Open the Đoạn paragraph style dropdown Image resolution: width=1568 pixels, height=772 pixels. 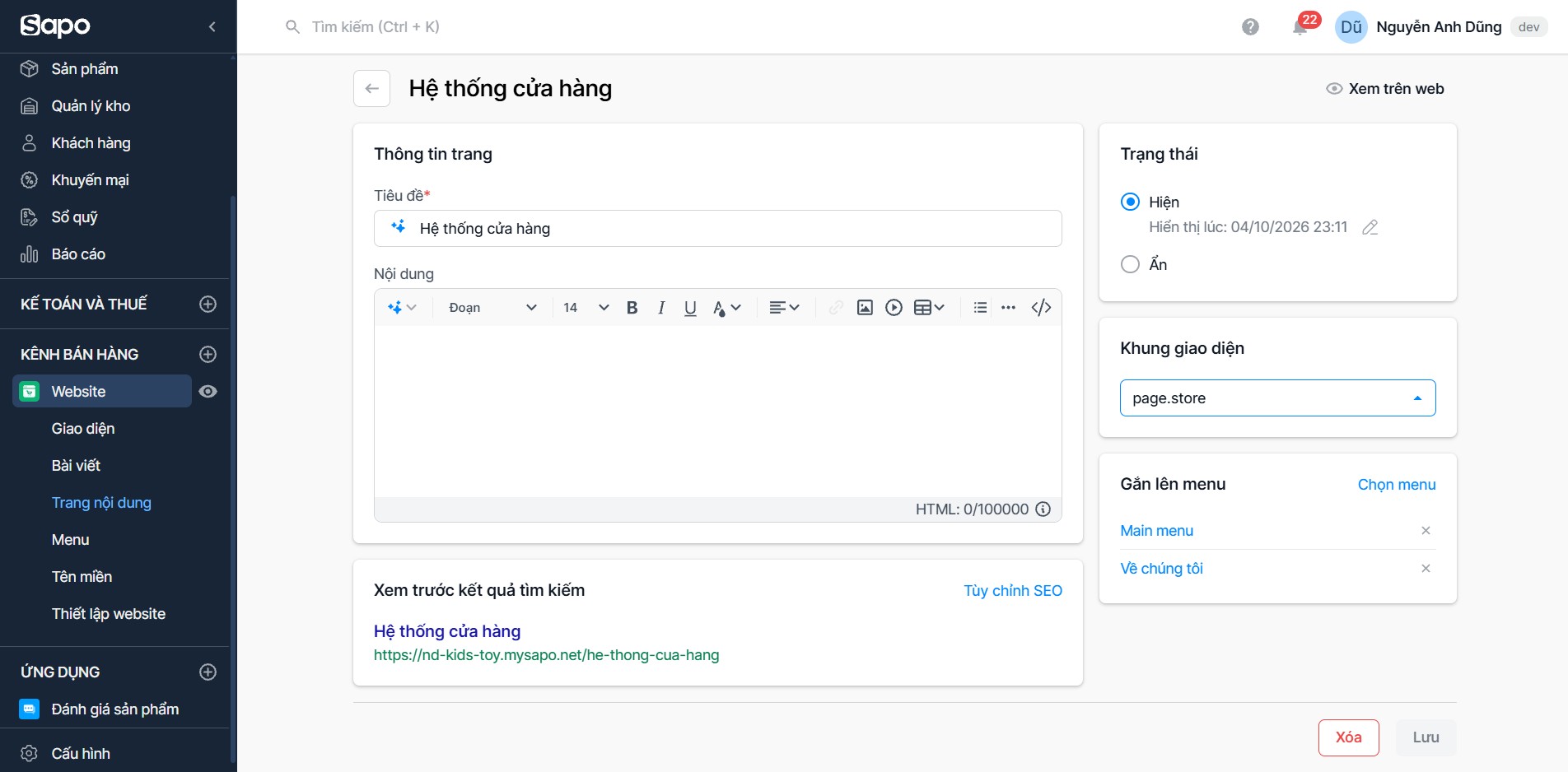[x=492, y=308]
